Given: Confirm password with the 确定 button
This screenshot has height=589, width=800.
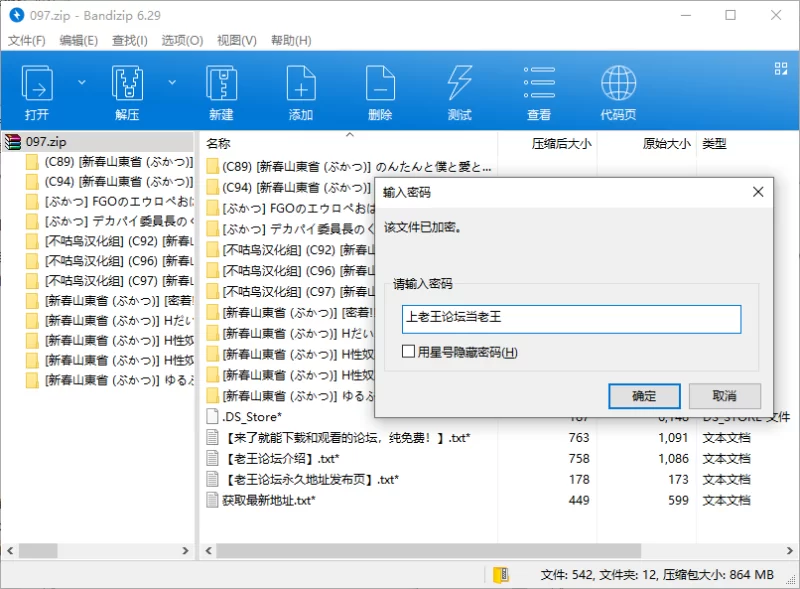Looking at the screenshot, I should tap(644, 396).
